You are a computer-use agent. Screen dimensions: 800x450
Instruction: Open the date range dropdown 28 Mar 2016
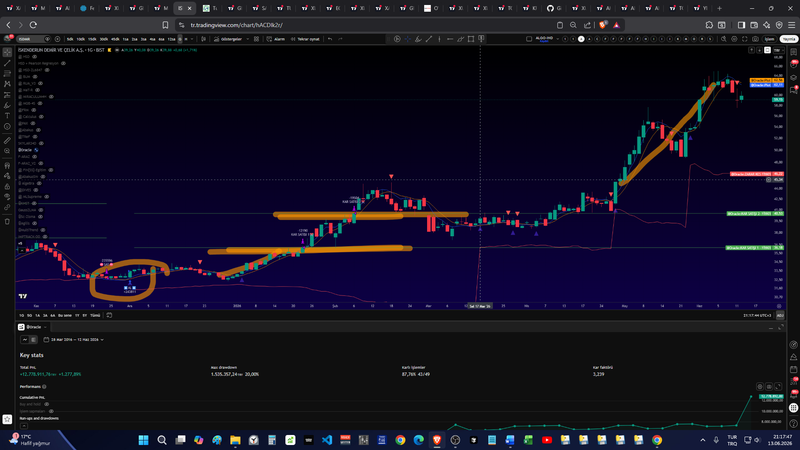coord(74,339)
